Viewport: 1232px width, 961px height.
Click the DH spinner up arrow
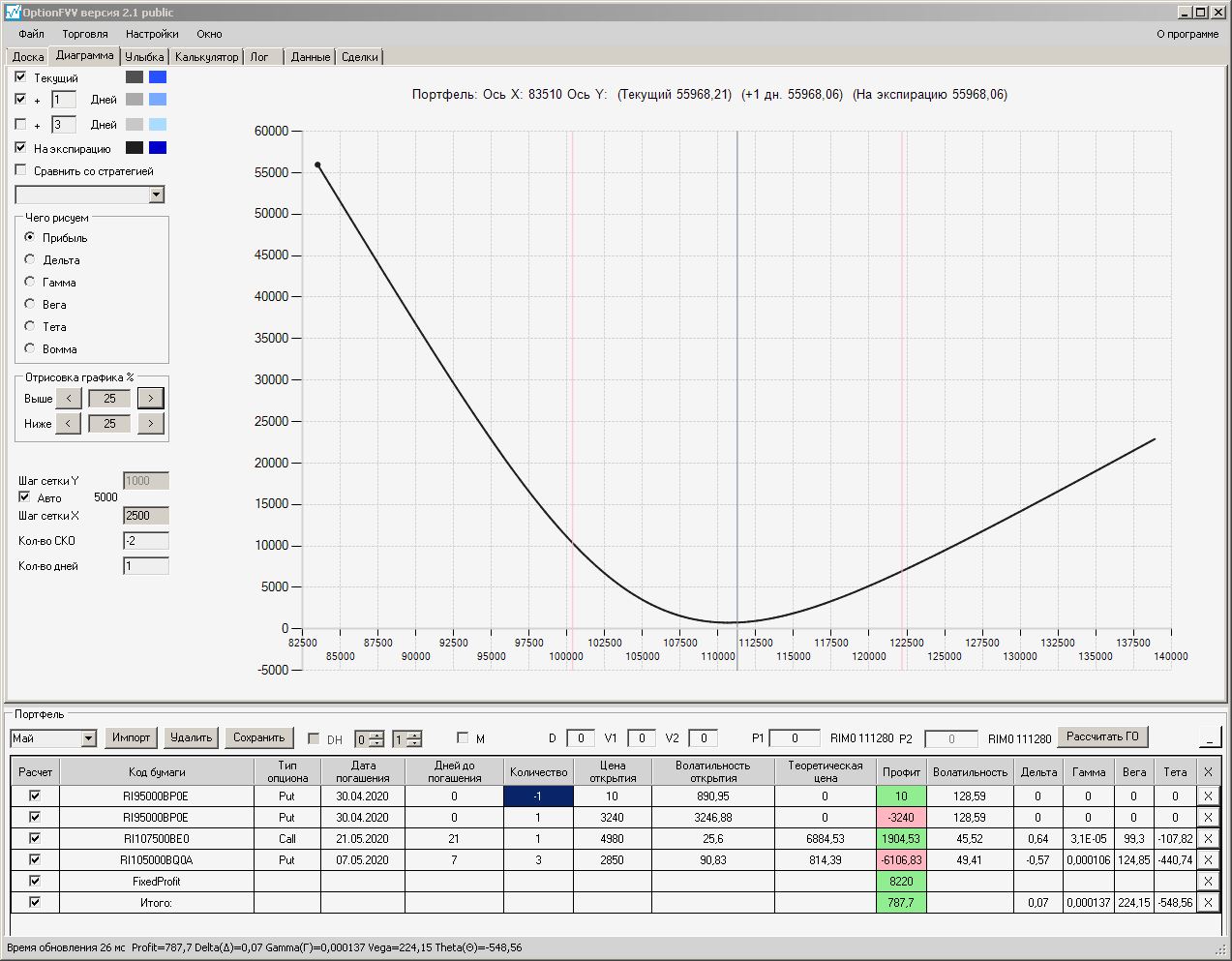(x=376, y=735)
